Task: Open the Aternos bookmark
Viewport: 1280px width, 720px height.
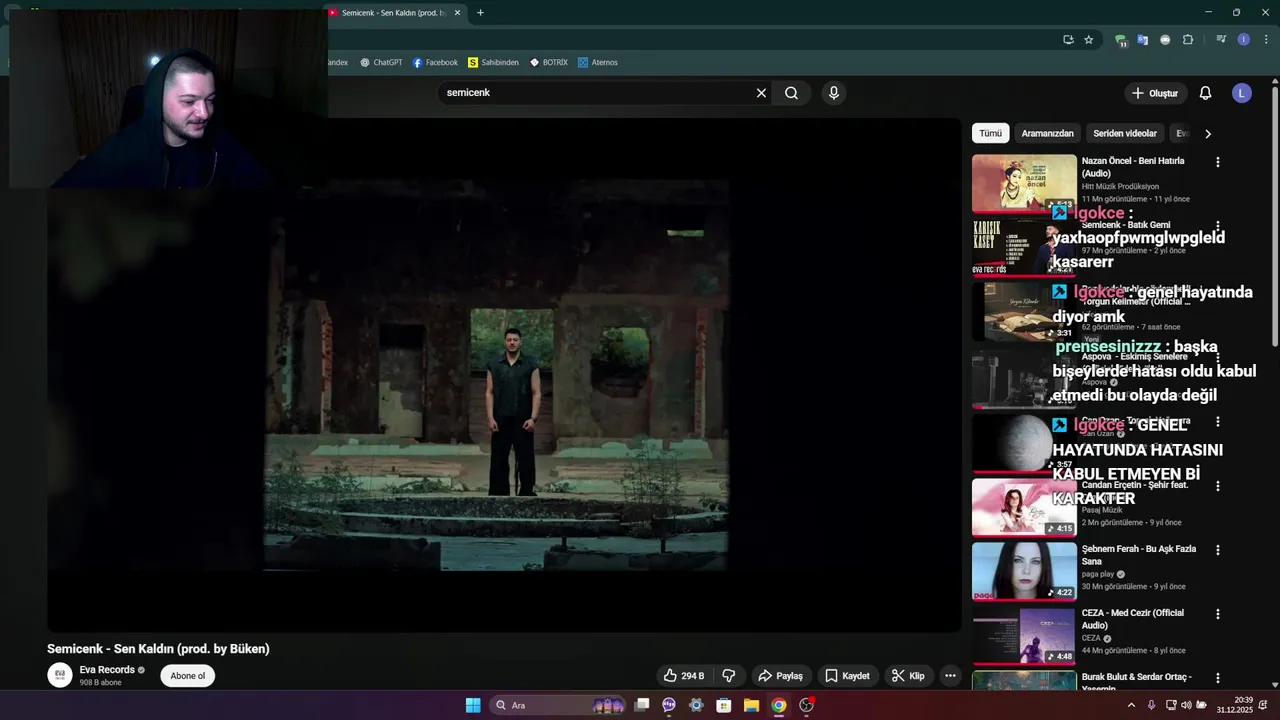Action: click(597, 62)
